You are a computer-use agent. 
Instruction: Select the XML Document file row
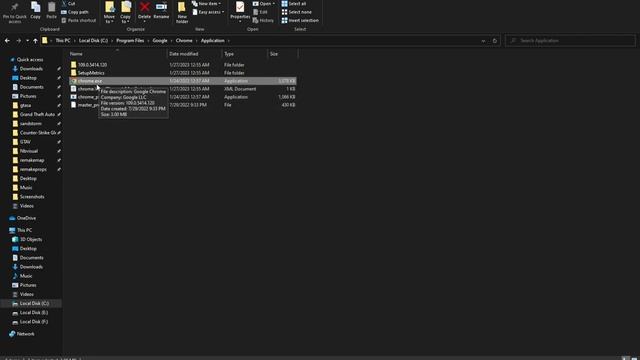(182, 89)
